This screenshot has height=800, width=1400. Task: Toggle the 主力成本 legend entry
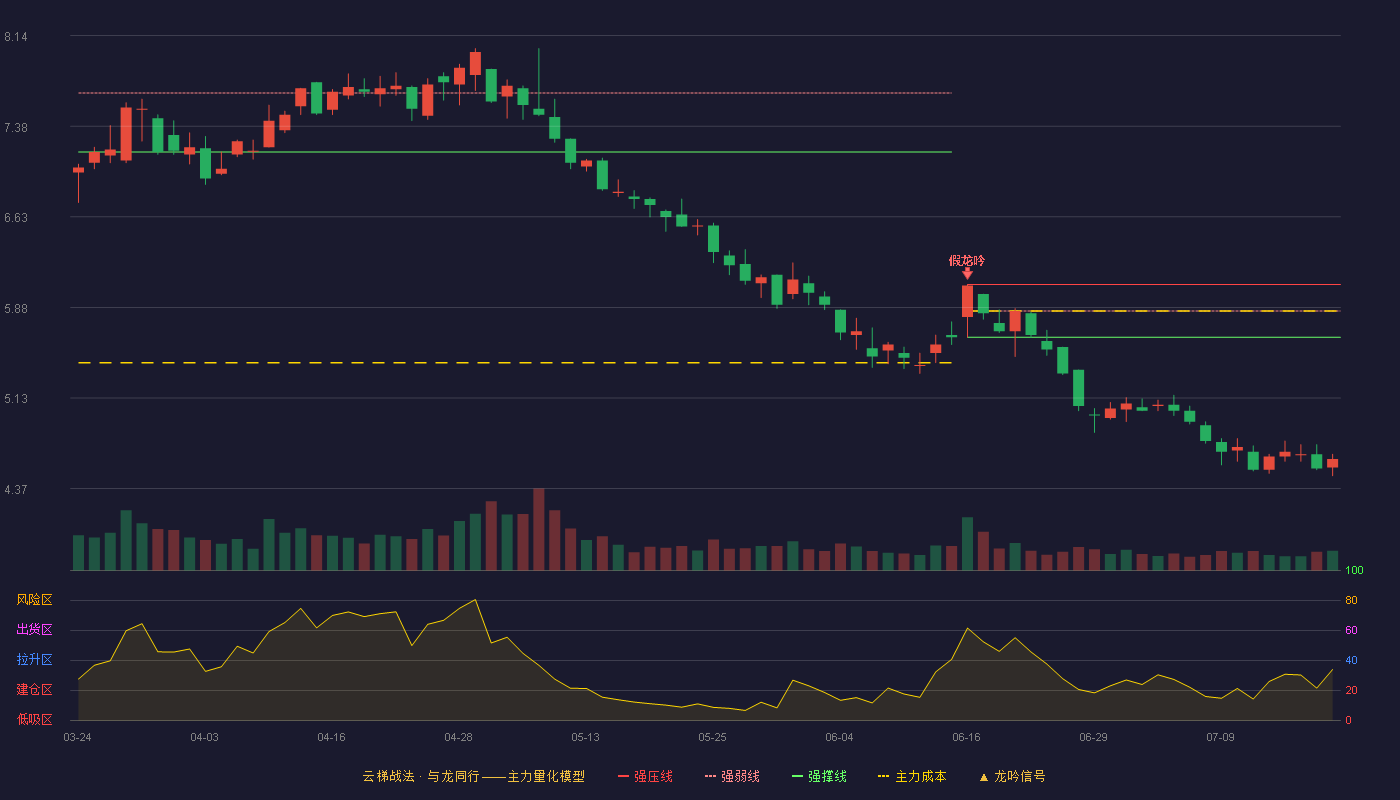point(912,776)
